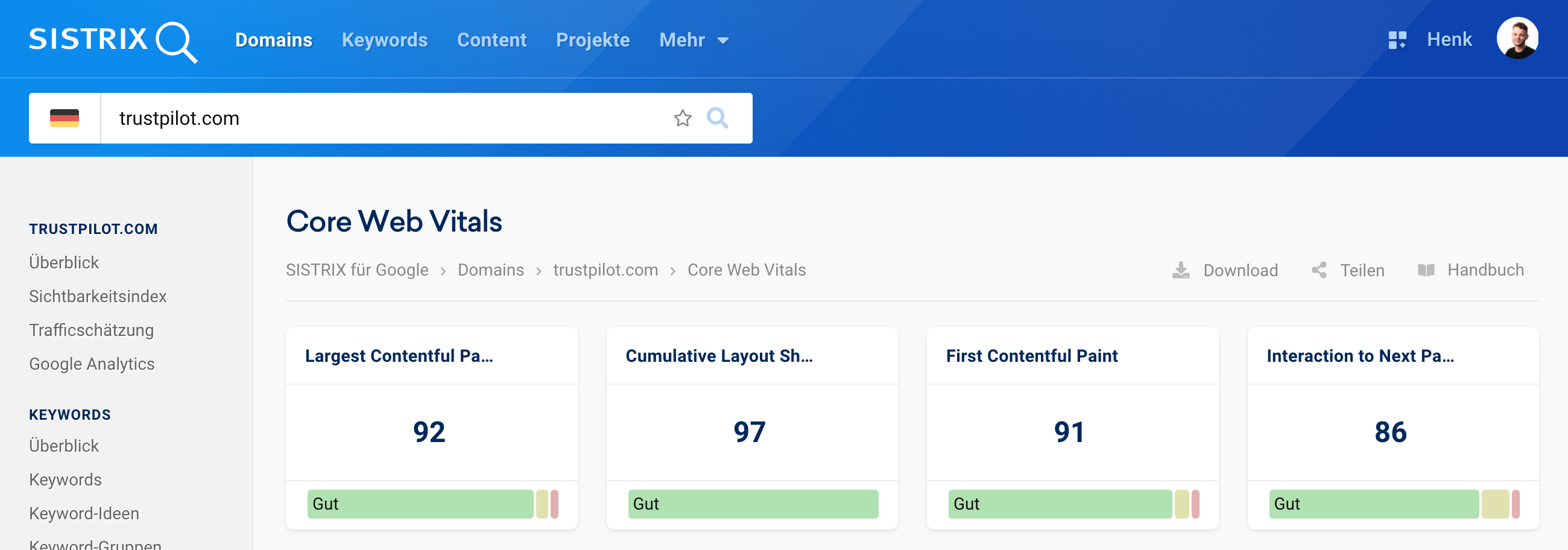Image resolution: width=1568 pixels, height=550 pixels.
Task: Open the user profile avatar
Action: (x=1517, y=39)
